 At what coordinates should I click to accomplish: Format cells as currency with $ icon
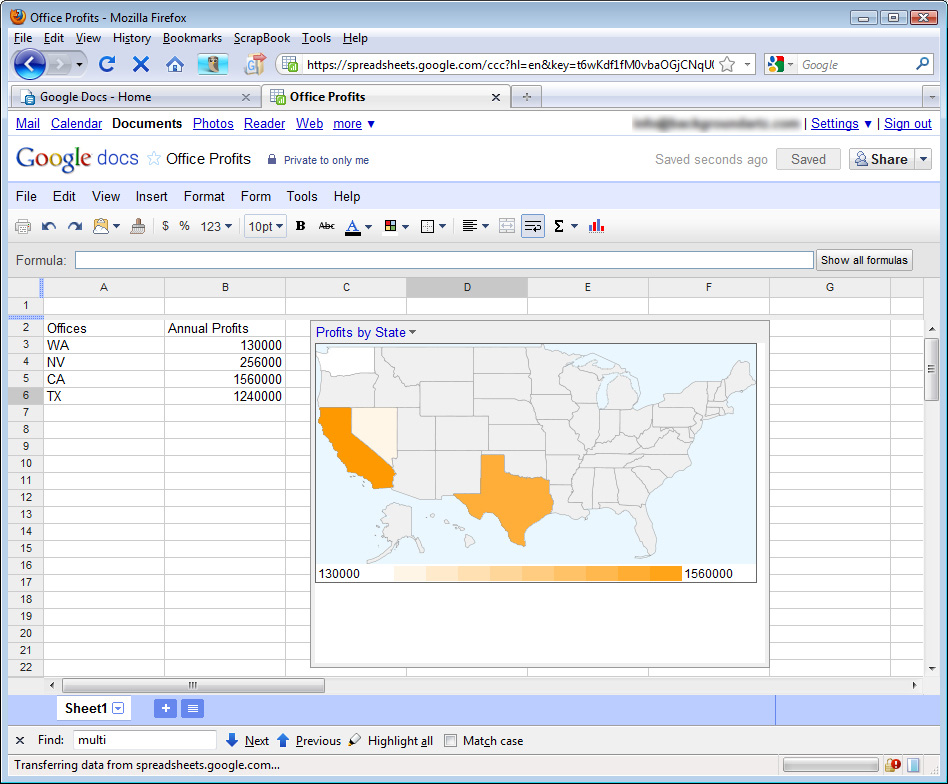tap(165, 226)
